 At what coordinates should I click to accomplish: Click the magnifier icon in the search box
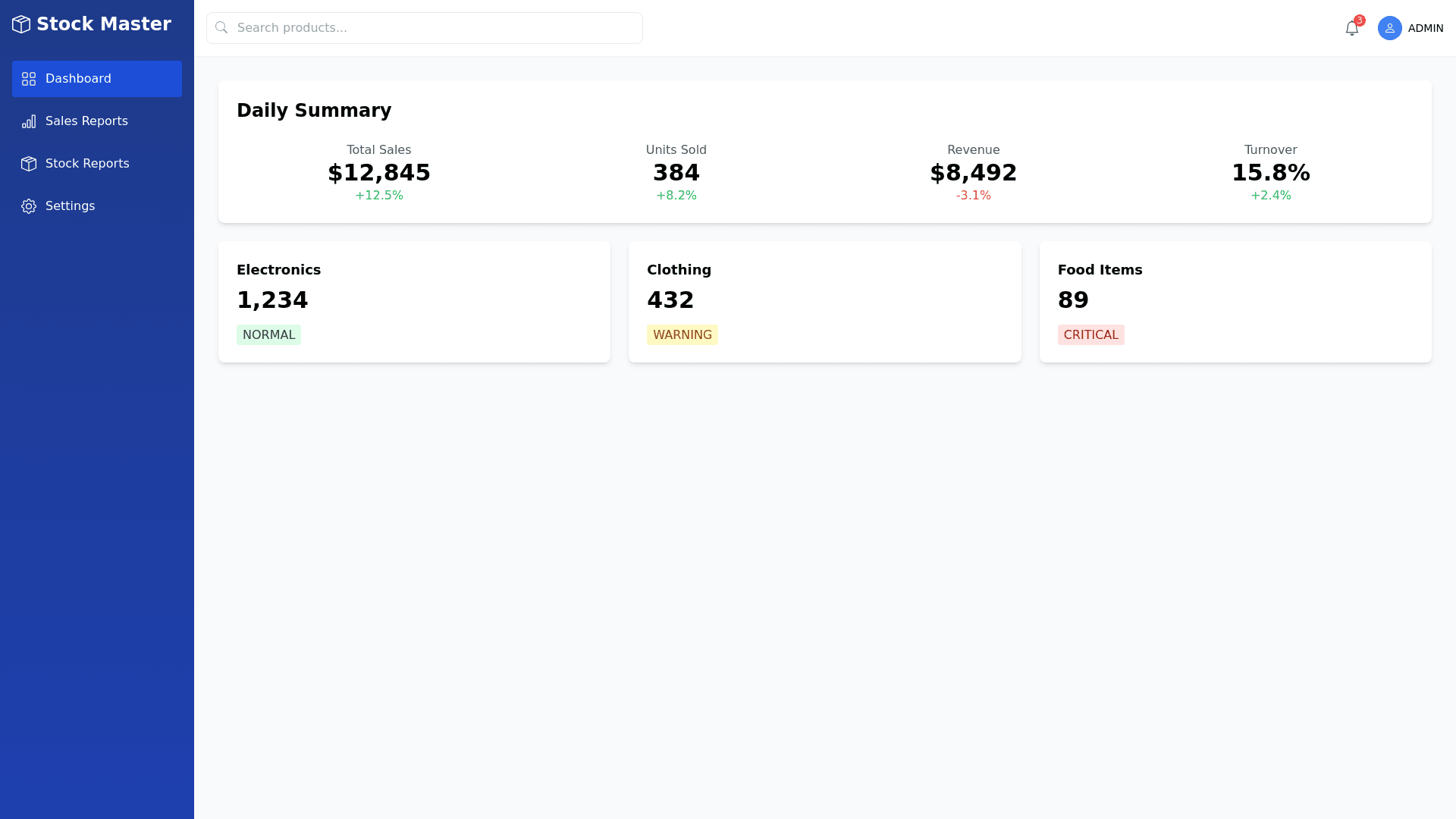pos(221,28)
